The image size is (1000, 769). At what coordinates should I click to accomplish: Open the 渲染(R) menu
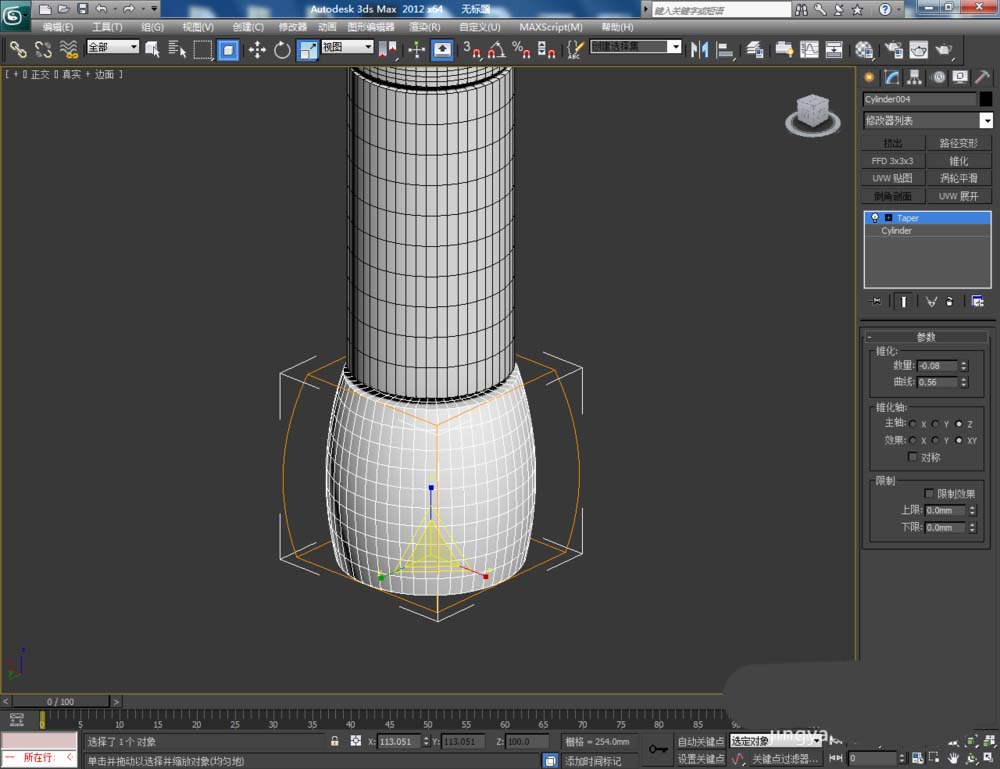[x=425, y=27]
